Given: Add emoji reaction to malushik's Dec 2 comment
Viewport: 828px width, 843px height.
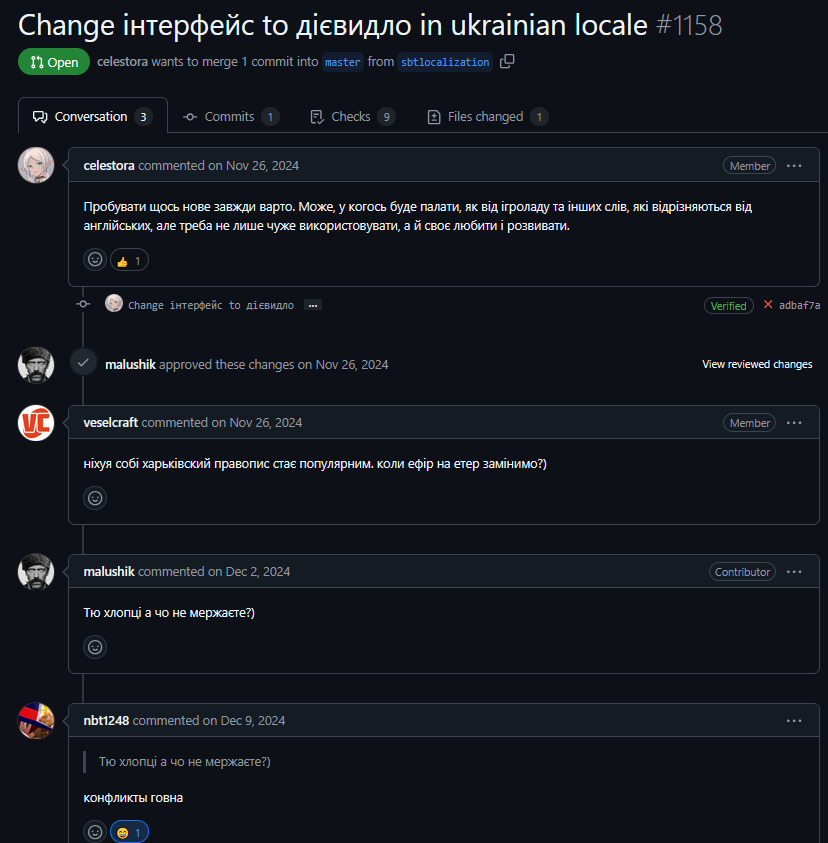Looking at the screenshot, I should click(x=95, y=646).
